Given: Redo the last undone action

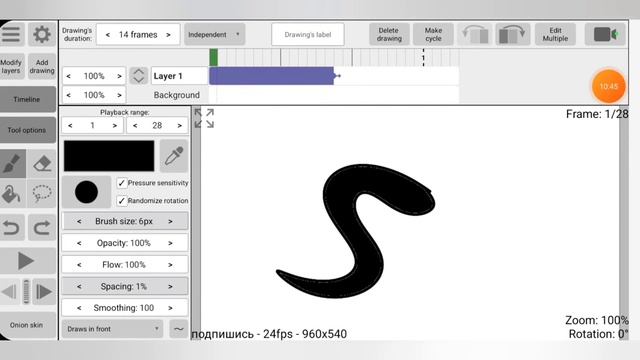Looking at the screenshot, I should point(42,227).
